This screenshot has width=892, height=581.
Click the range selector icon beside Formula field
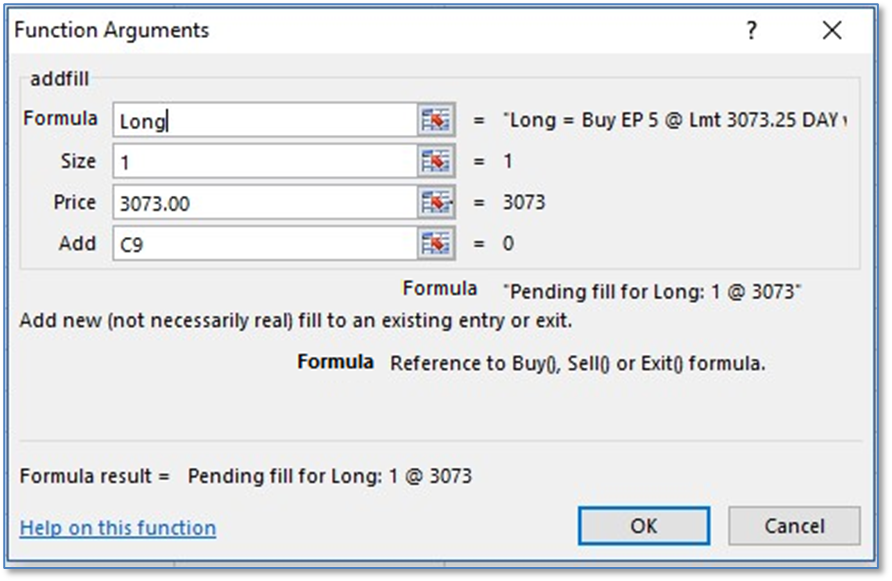435,121
